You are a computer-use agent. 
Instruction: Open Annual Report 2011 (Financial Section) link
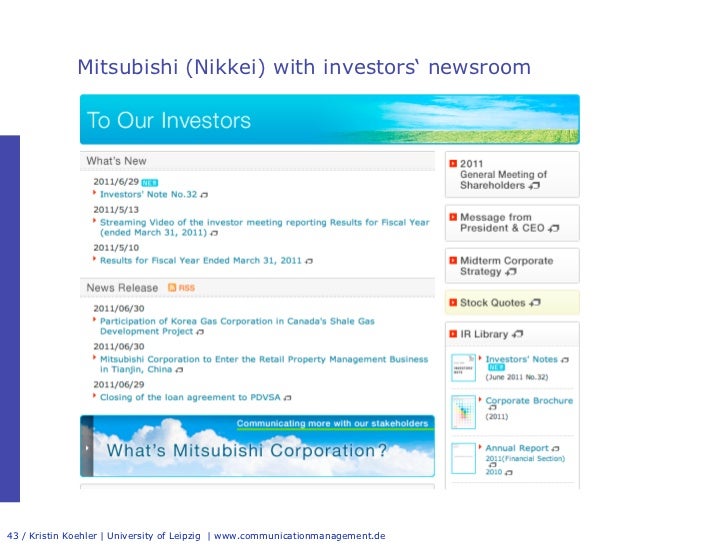[x=525, y=459]
